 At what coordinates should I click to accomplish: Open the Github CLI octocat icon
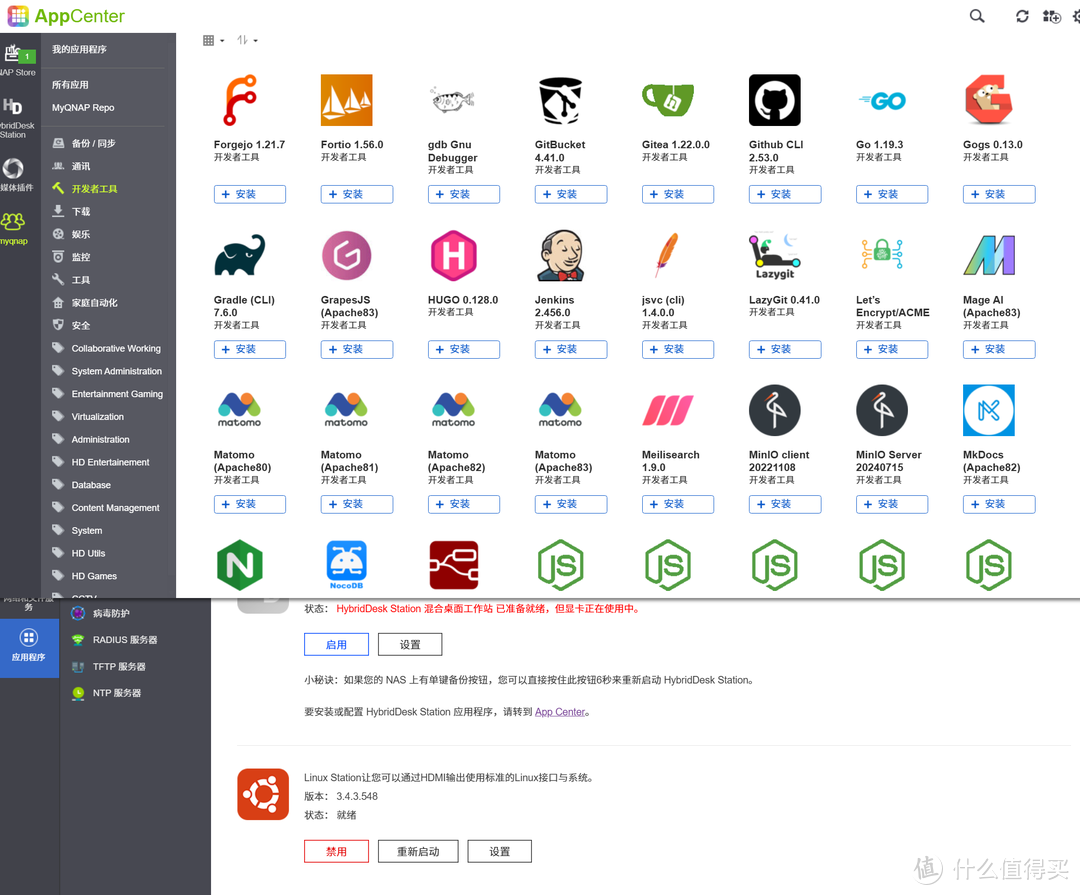point(775,101)
